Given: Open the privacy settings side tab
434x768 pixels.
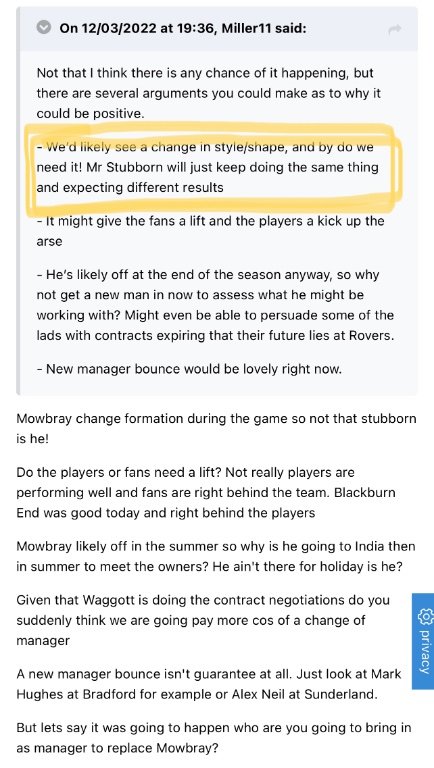Looking at the screenshot, I should (423, 641).
